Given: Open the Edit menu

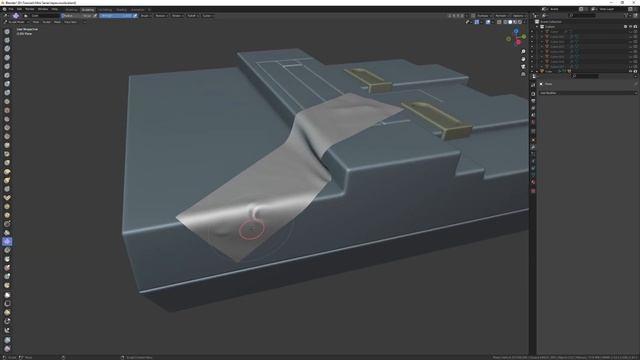Looking at the screenshot, I should tap(19, 9).
